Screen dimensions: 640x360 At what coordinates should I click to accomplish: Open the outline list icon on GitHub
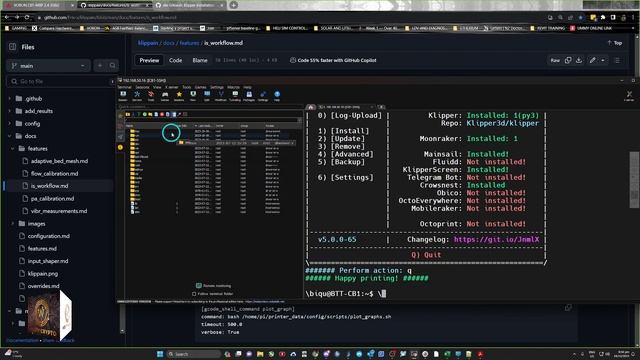(617, 60)
